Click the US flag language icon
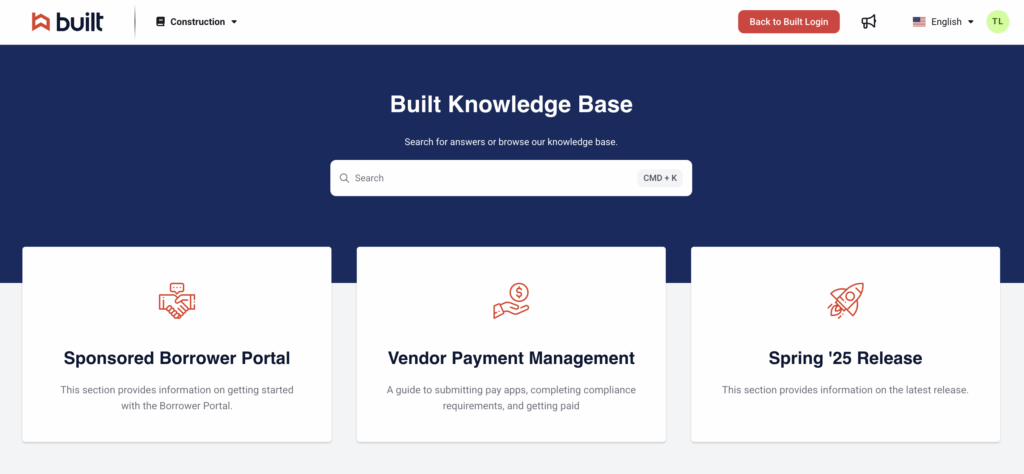Image resolution: width=1024 pixels, height=474 pixels. click(919, 22)
